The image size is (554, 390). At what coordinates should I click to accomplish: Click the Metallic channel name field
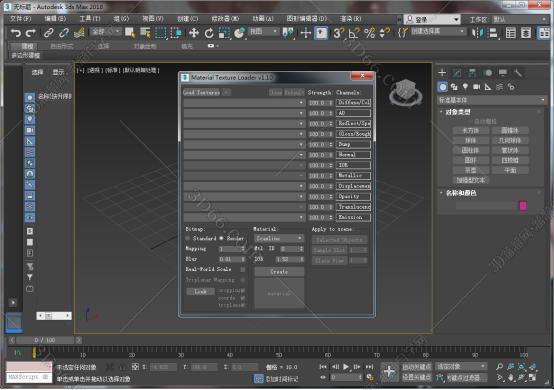tap(353, 176)
